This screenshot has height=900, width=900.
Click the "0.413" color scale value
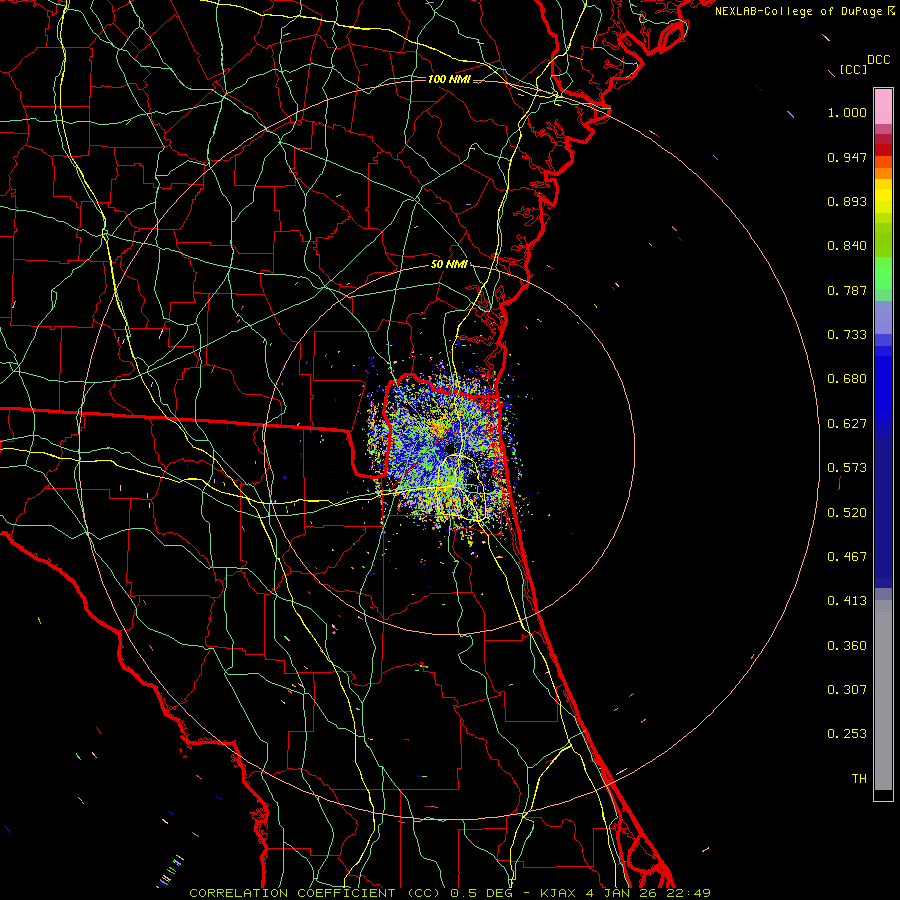tap(847, 601)
